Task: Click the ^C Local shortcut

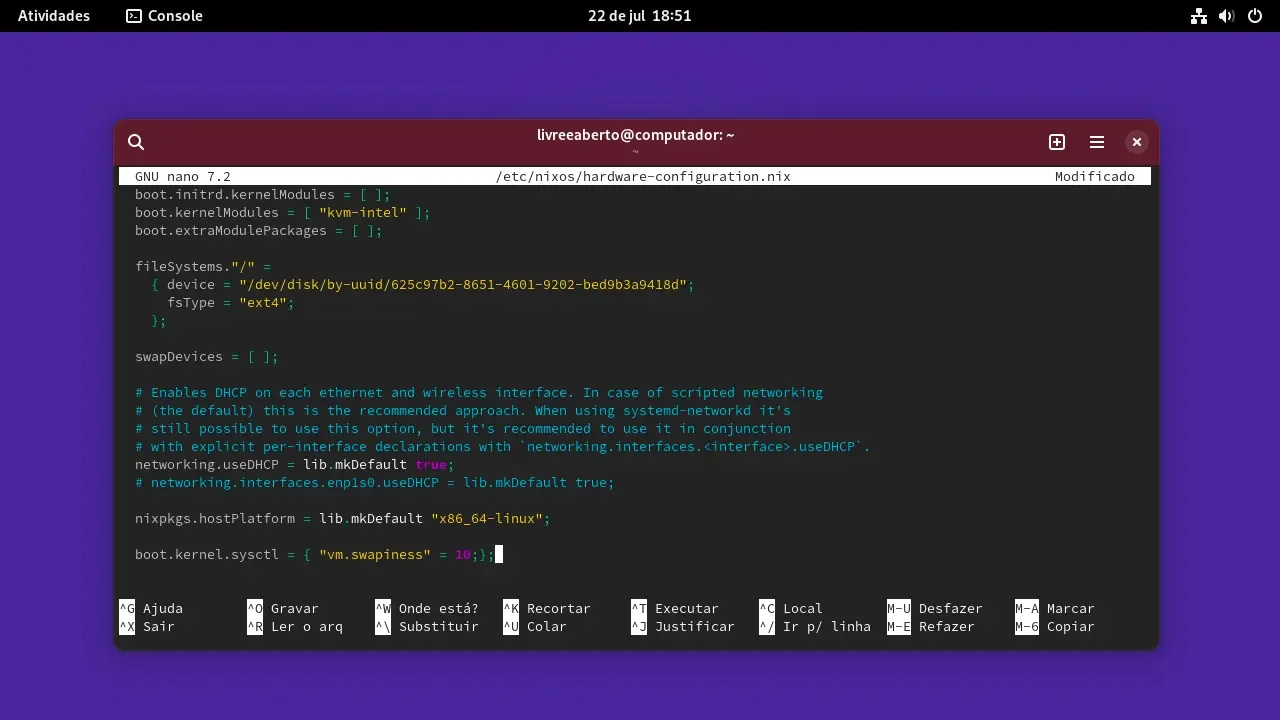Action: [791, 608]
